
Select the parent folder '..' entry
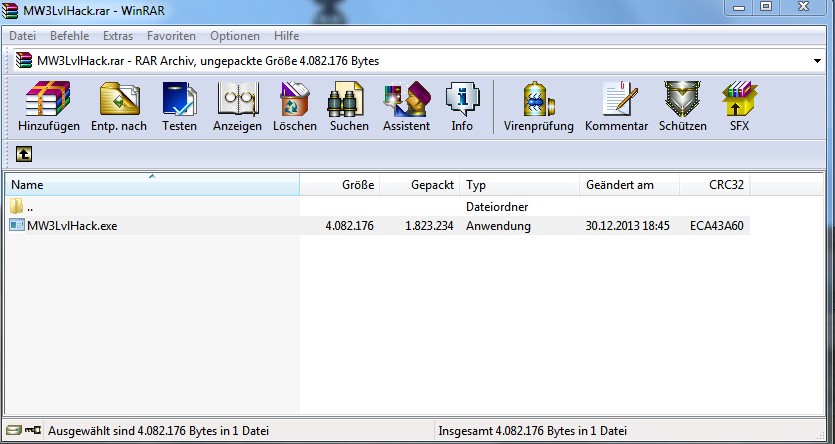point(30,207)
